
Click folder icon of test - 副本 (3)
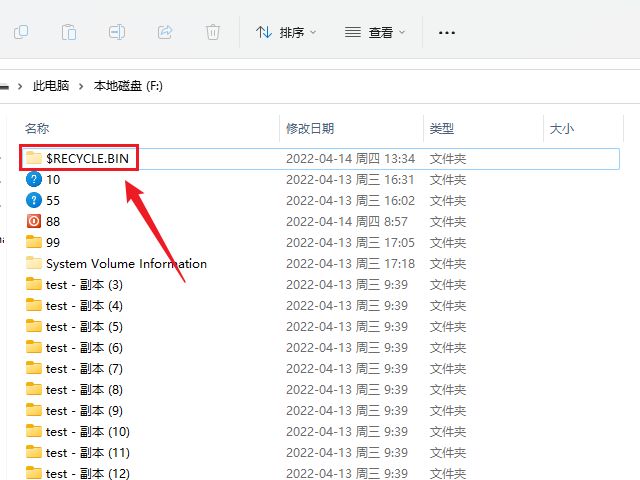[x=34, y=284]
